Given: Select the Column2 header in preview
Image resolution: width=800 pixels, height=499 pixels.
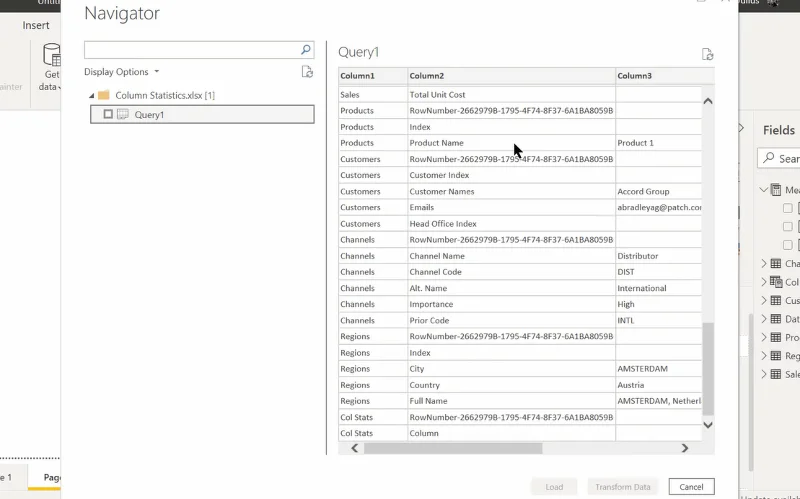Looking at the screenshot, I should [511, 76].
